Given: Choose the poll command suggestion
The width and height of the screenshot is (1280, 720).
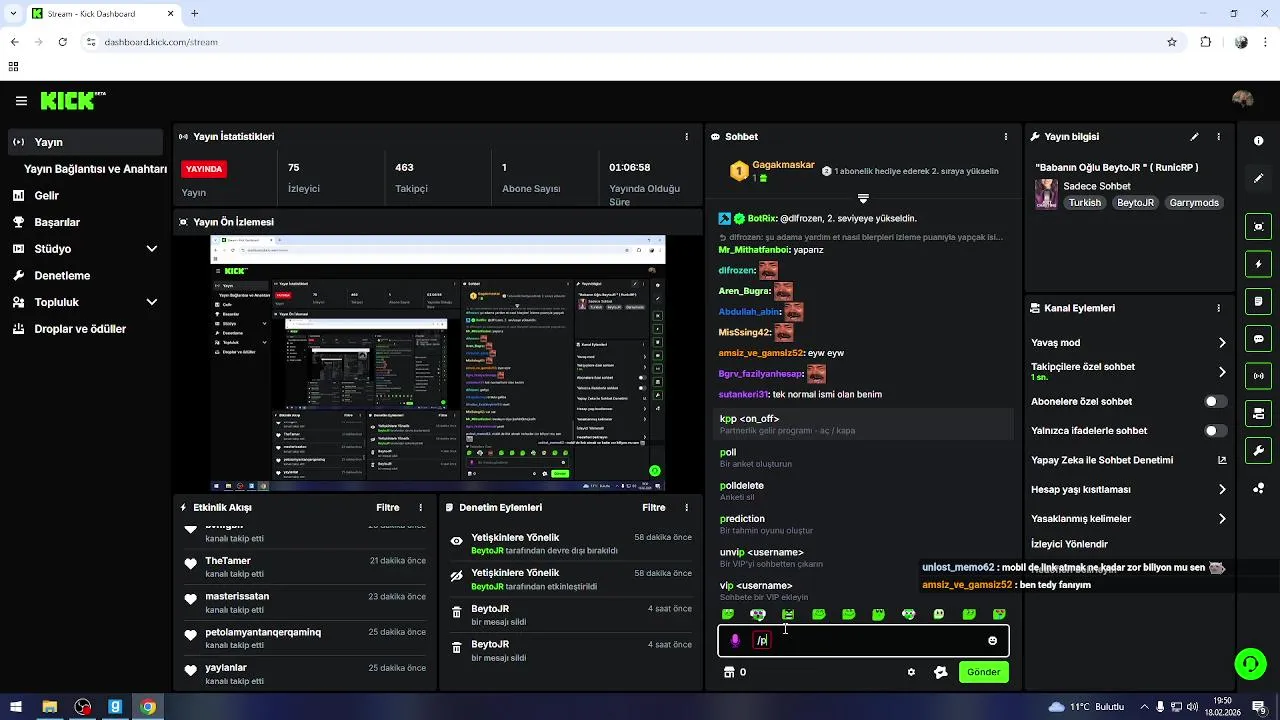Looking at the screenshot, I should click(862, 457).
